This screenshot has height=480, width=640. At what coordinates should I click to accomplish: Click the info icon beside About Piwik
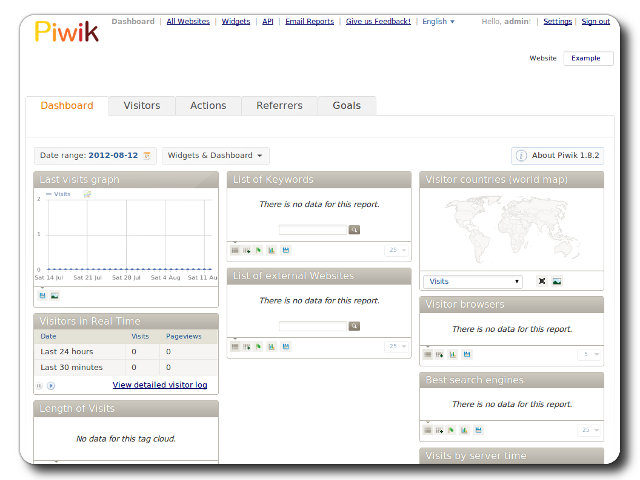tap(521, 156)
